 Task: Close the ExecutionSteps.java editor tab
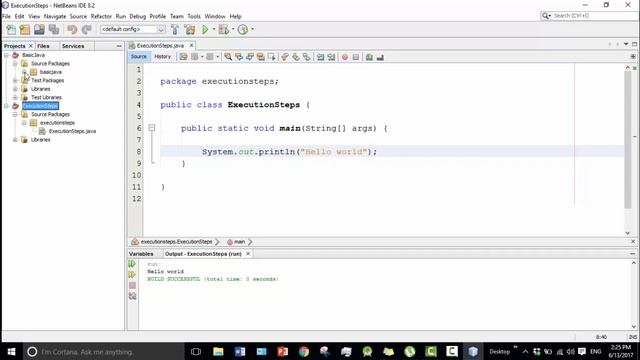point(191,46)
